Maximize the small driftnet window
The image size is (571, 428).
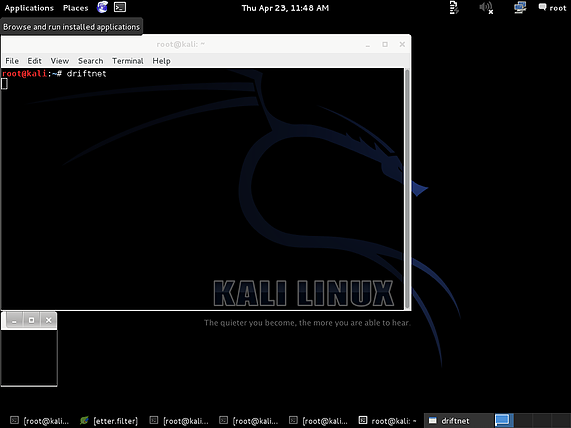31,320
